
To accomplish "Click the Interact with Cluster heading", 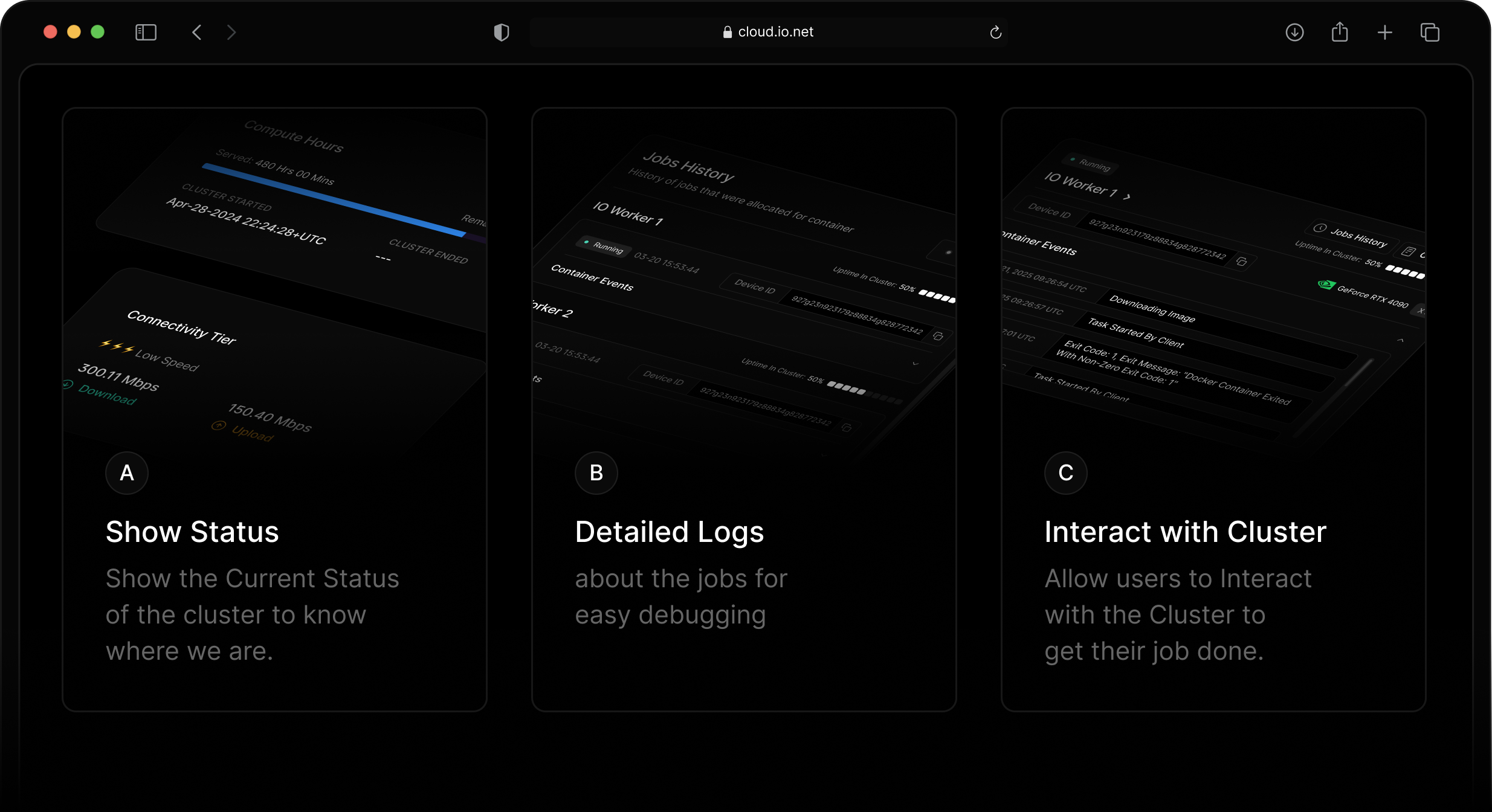I will 1185,532.
